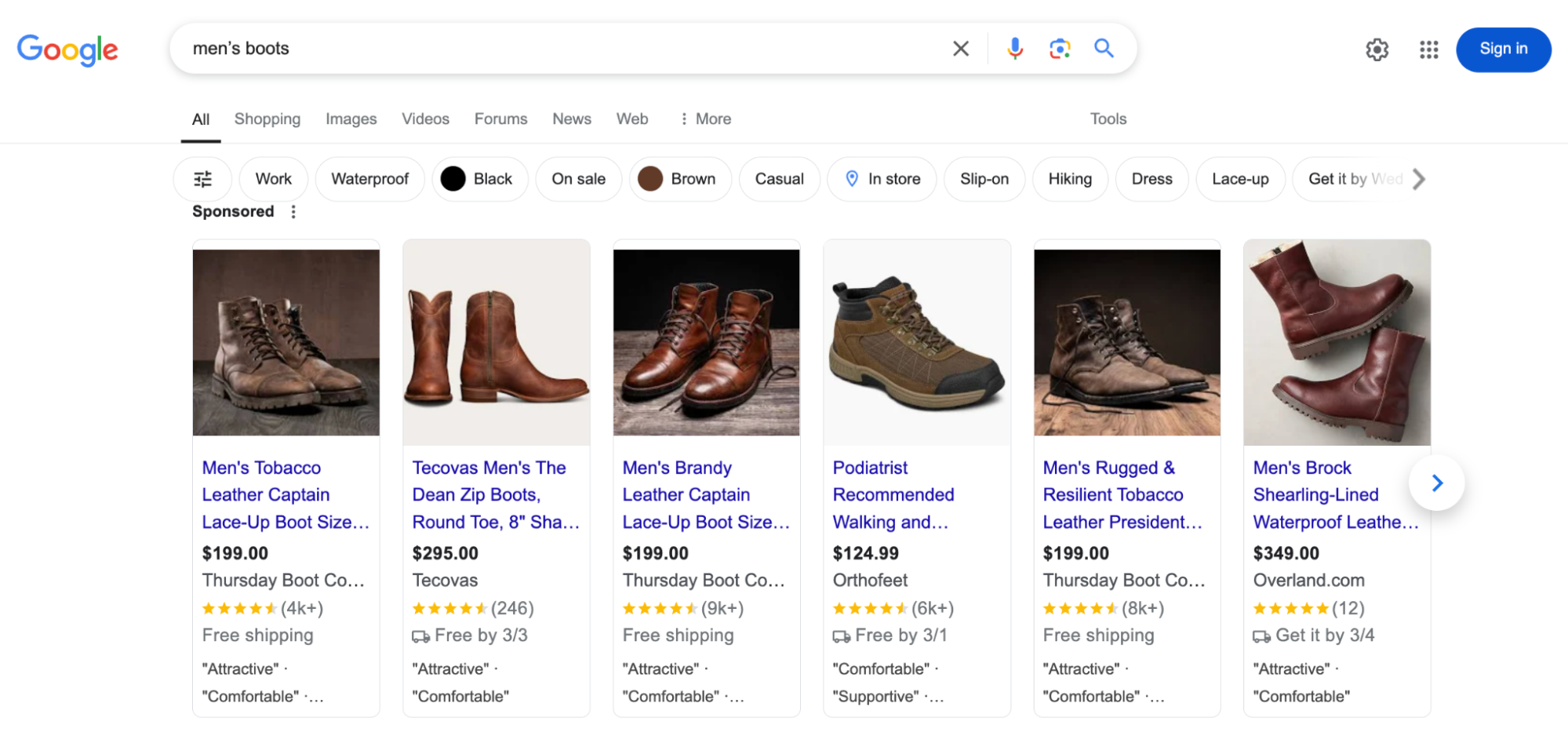
Task: Click the Google logo
Action: click(x=67, y=49)
